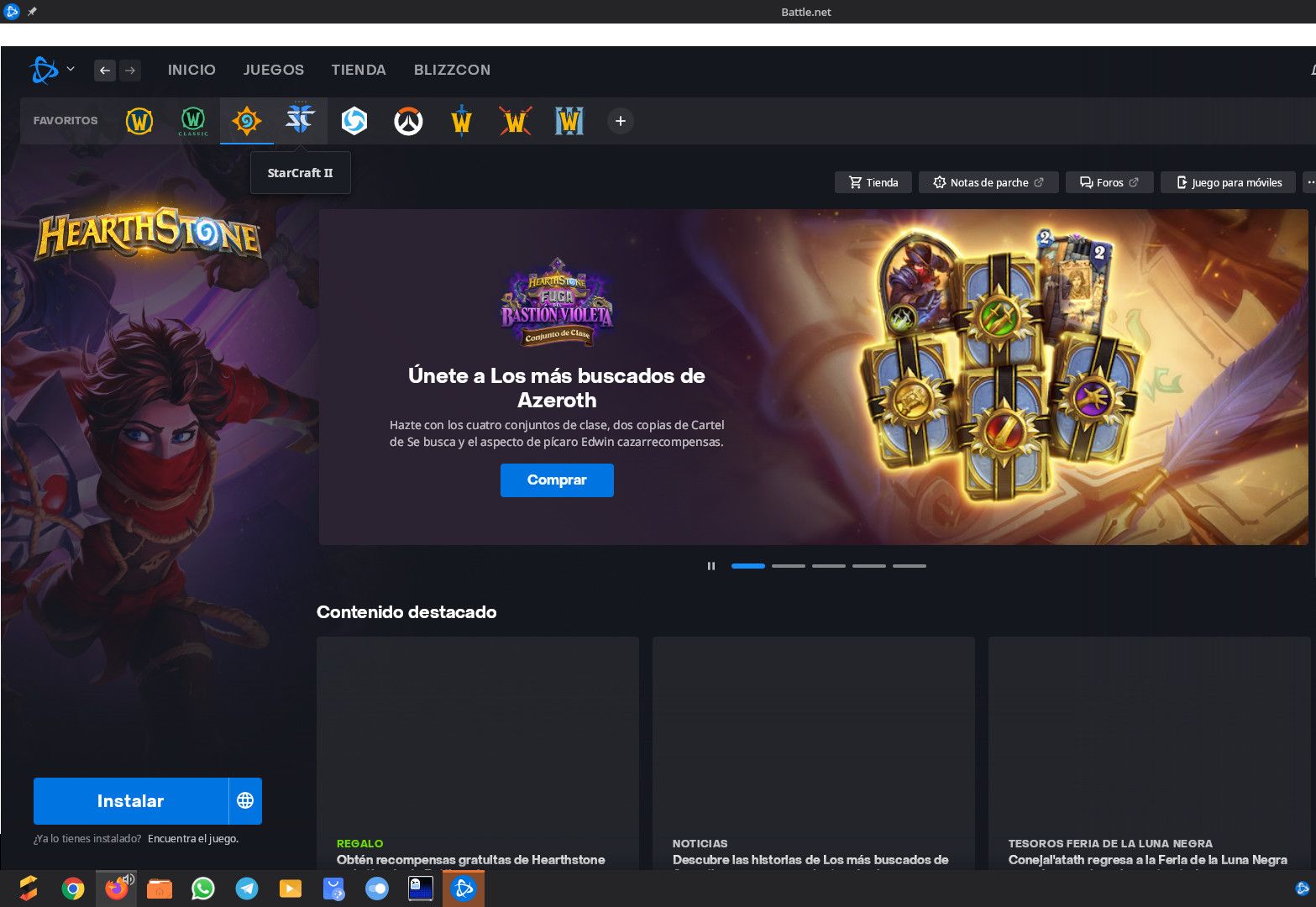
Task: Open the Foros link button
Action: 1109,182
